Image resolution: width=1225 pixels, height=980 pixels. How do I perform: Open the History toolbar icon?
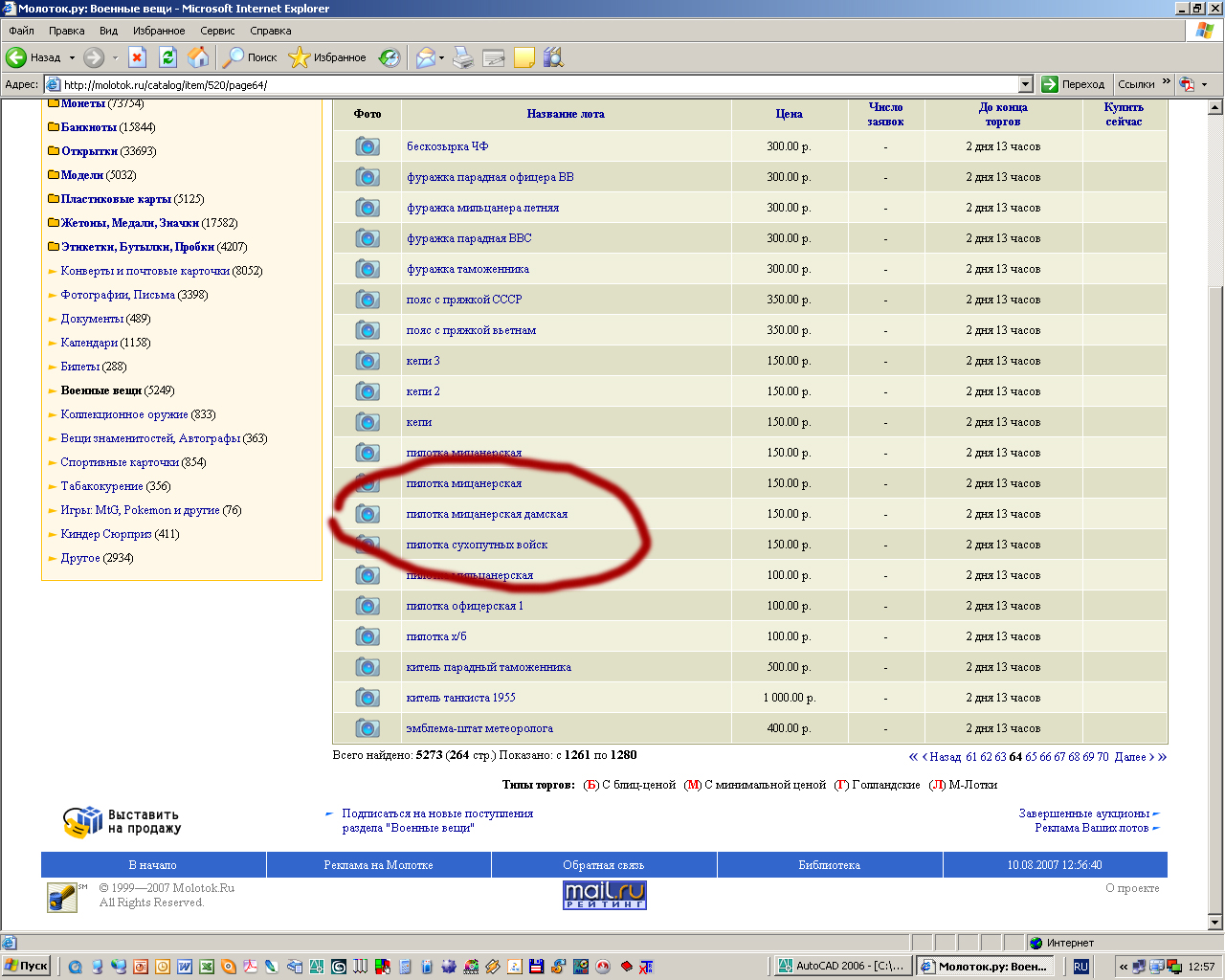390,57
